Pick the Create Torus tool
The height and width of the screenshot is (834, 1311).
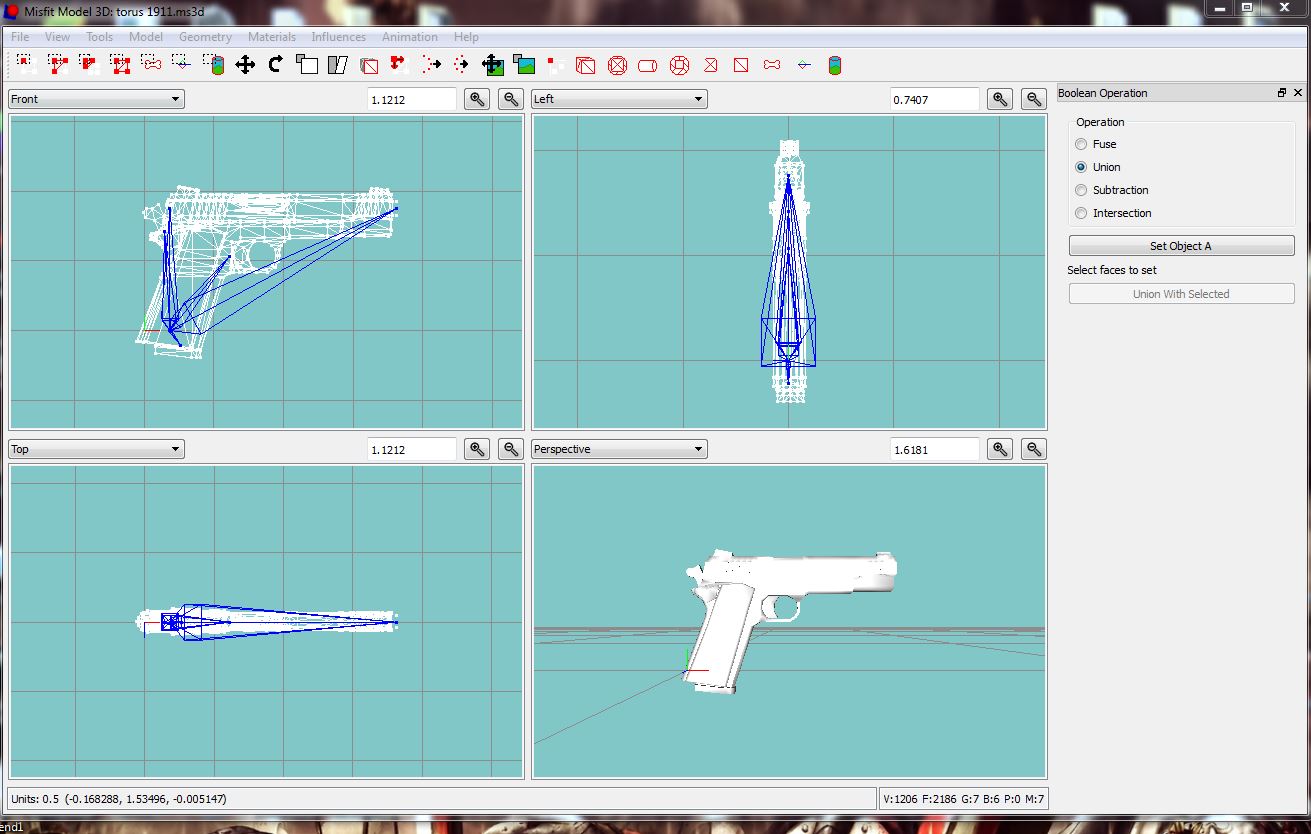[680, 66]
